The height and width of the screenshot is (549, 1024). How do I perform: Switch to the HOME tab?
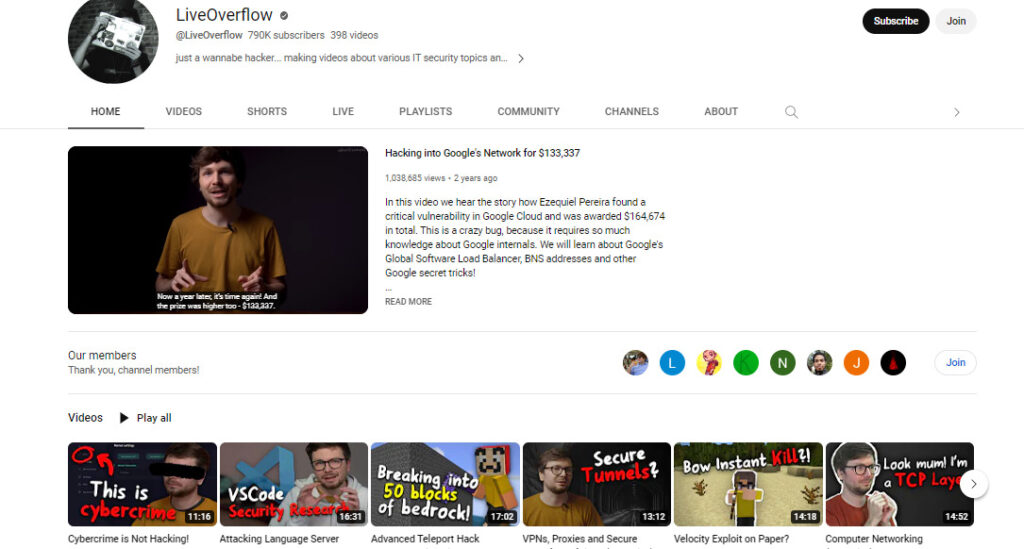click(x=106, y=112)
